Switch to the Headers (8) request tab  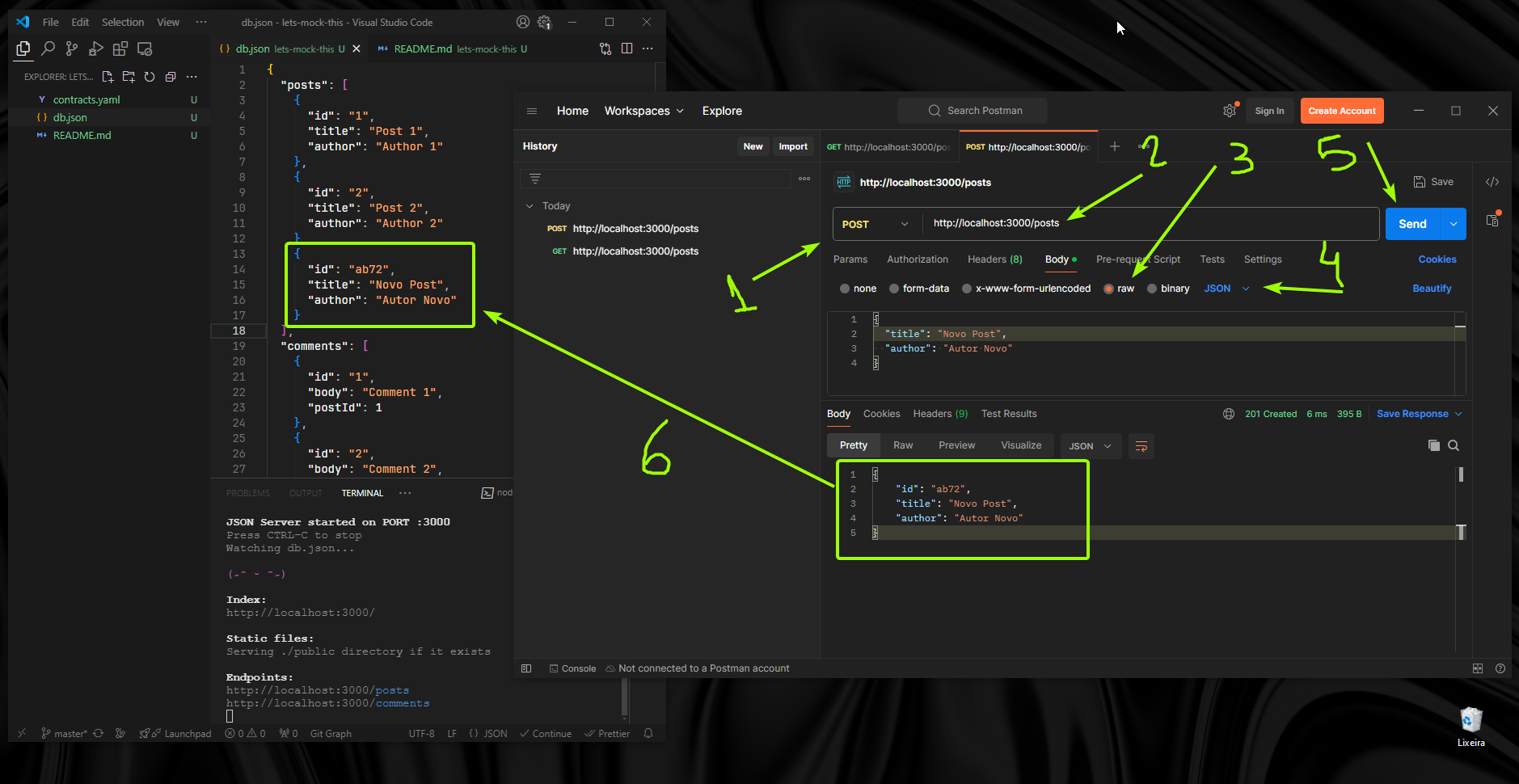995,259
